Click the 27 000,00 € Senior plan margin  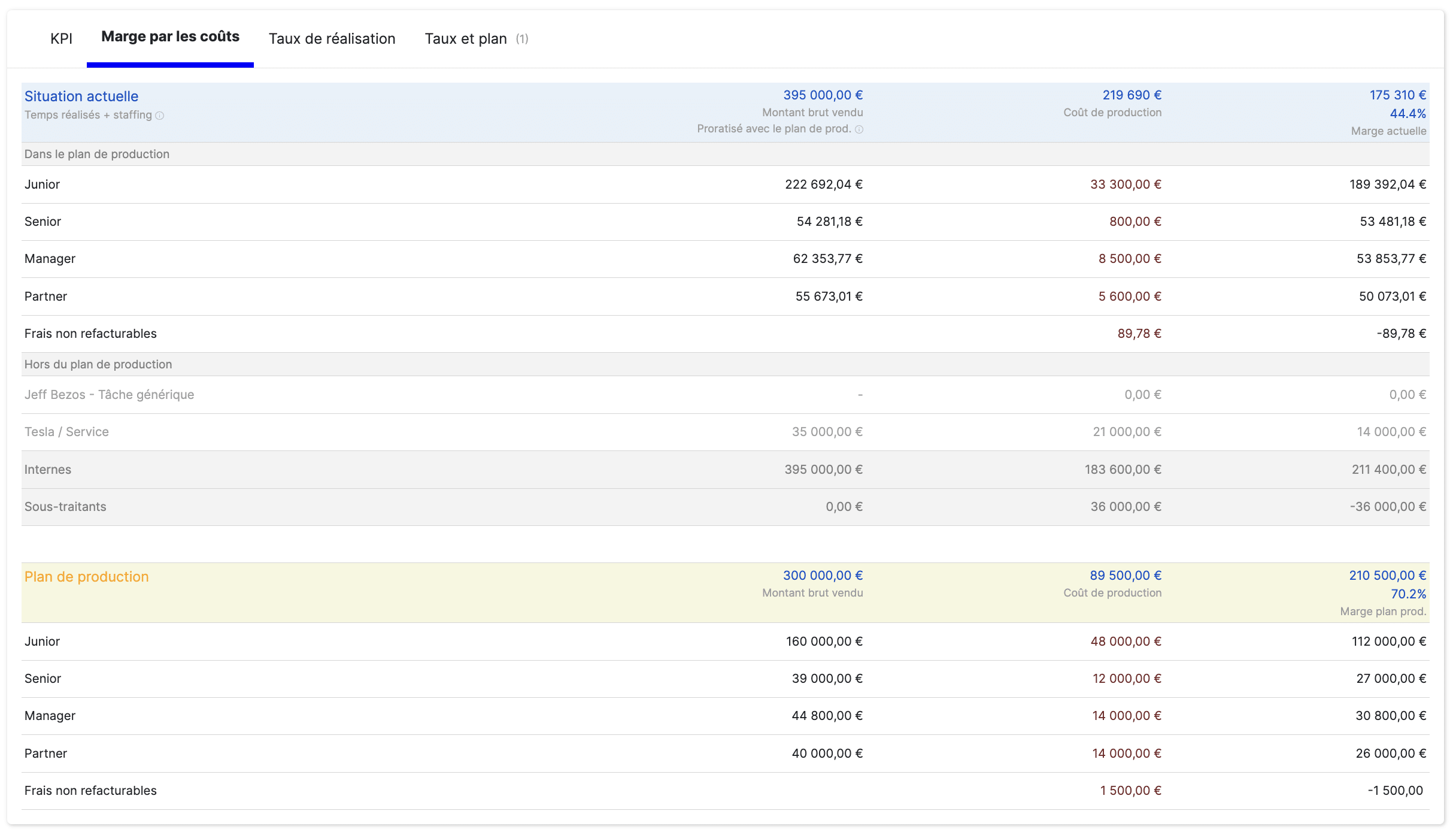[1391, 679]
